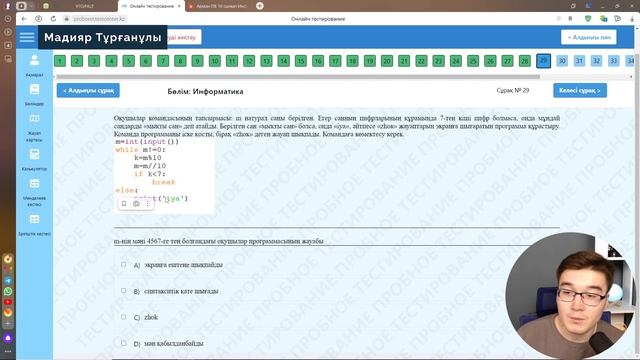640x360 pixels.
Task: Jump to unanswered question number 30
Action: 562,61
